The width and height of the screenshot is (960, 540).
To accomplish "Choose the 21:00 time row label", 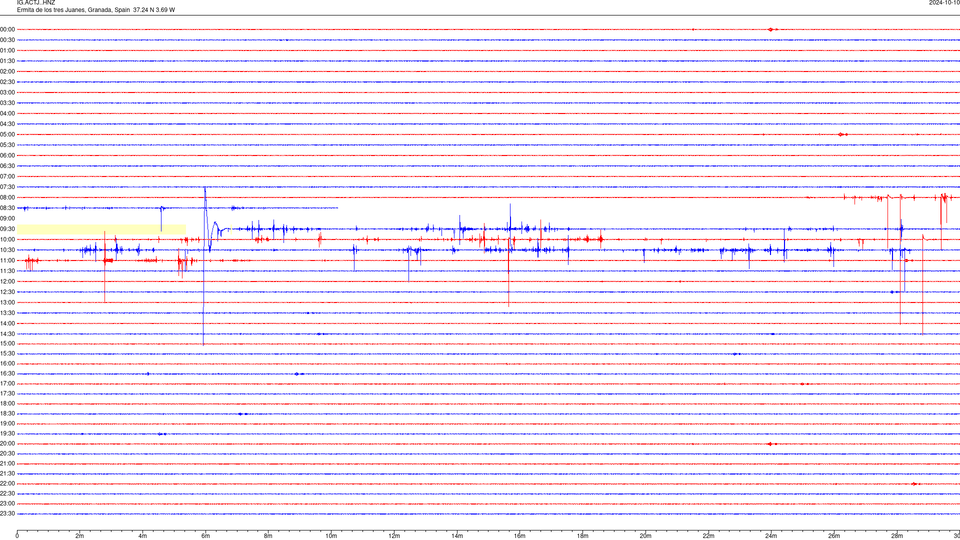I will coord(7,463).
